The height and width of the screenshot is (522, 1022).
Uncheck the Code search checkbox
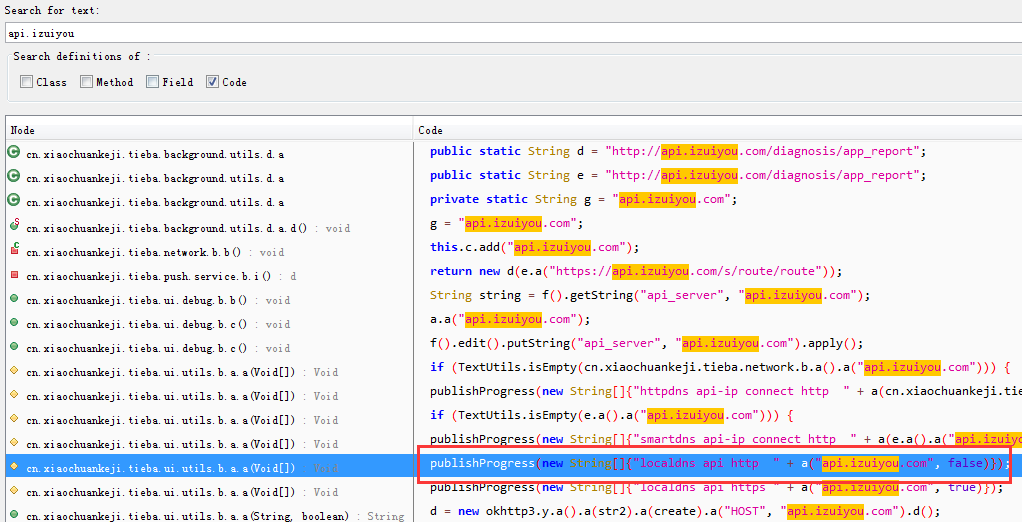(213, 82)
